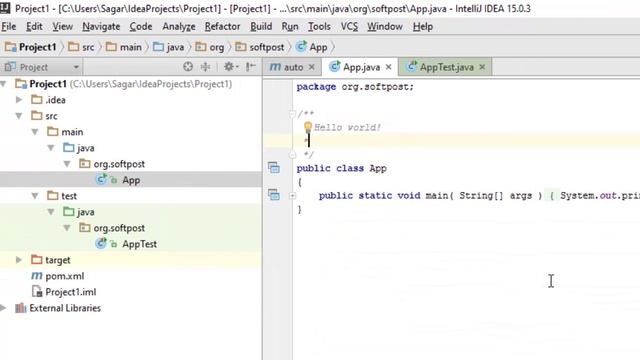Open the Project panel settings gear
The image size is (640, 360).
point(231,67)
